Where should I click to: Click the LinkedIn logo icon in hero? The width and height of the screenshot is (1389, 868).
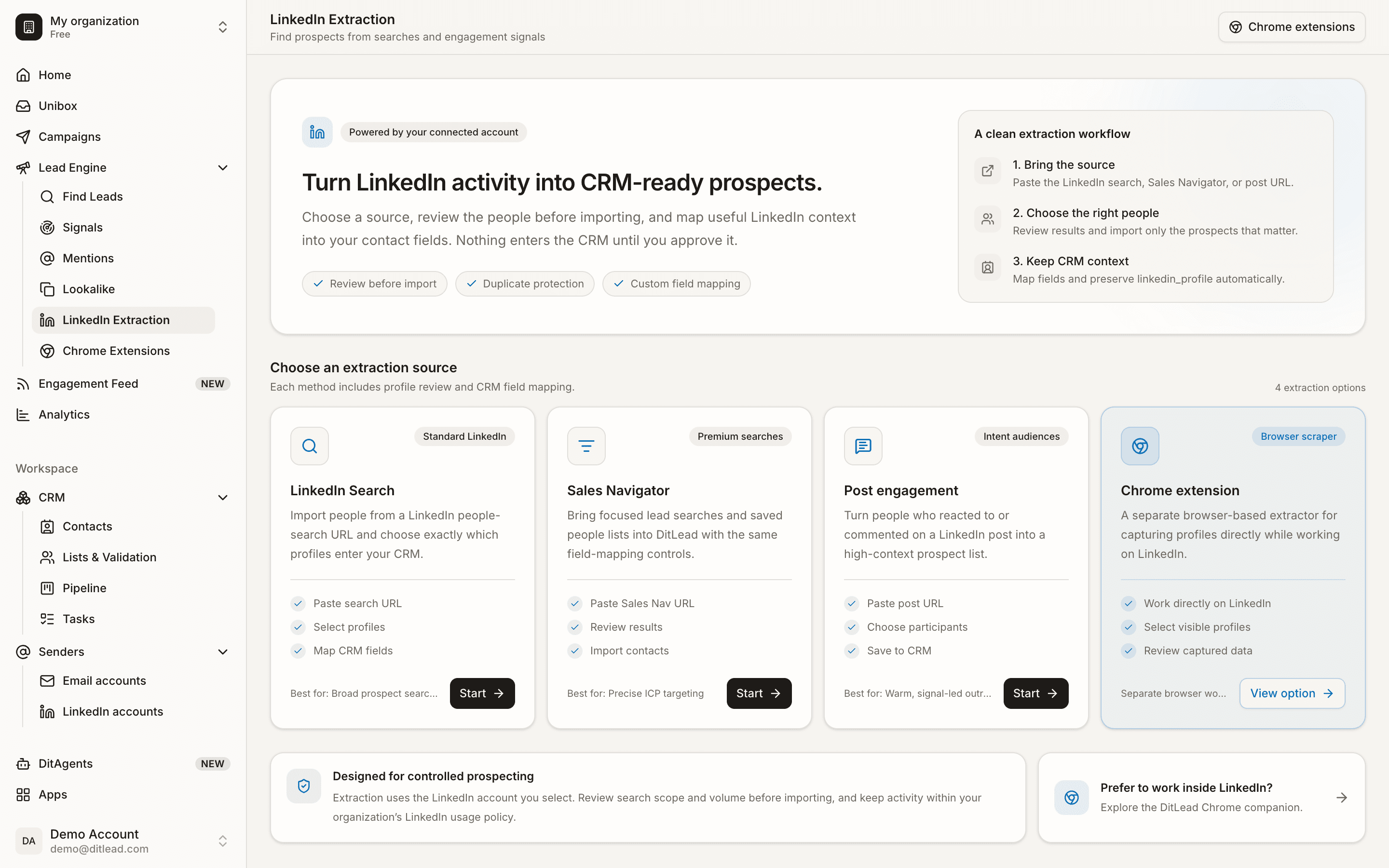coord(317,132)
